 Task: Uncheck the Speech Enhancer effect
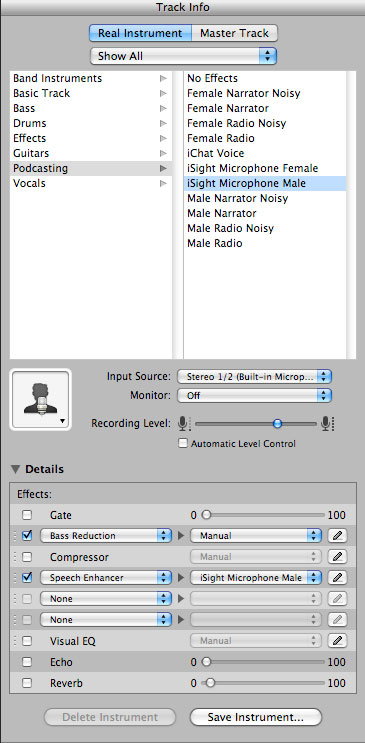[27, 578]
